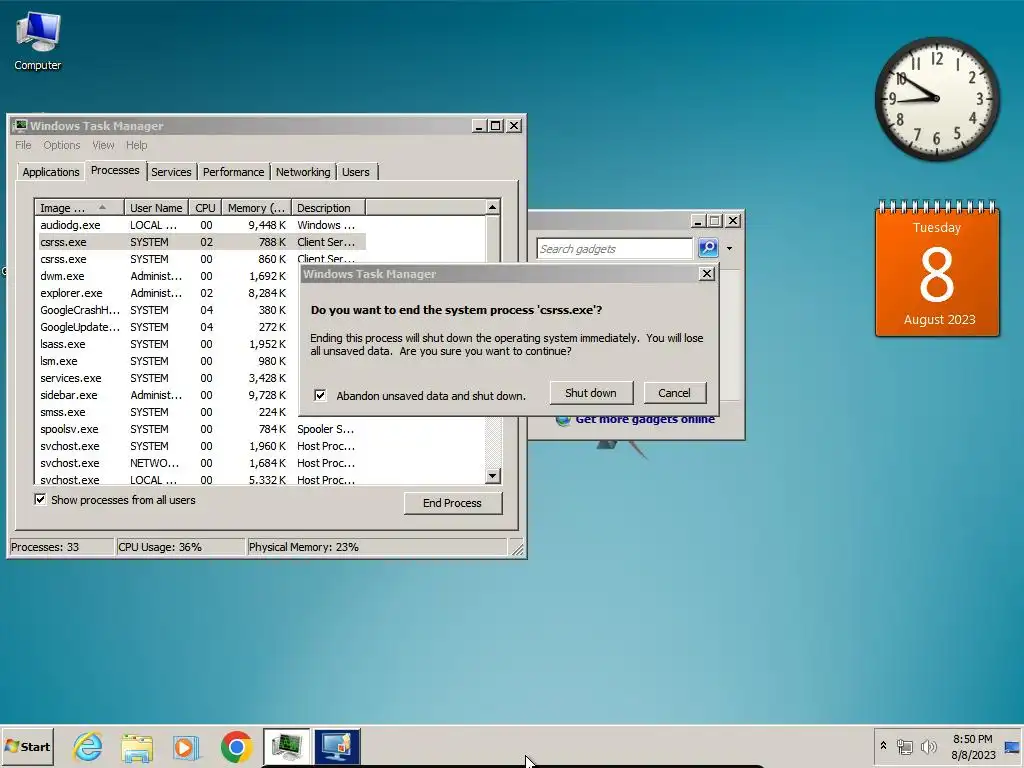The image size is (1024, 768).
Task: Click the show desktop tray icon
Action: 1012,747
